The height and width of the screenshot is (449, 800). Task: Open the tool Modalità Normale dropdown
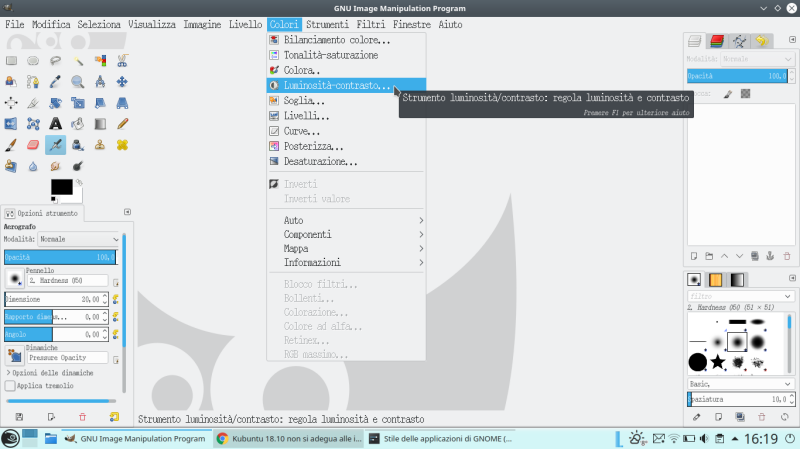[x=79, y=239]
